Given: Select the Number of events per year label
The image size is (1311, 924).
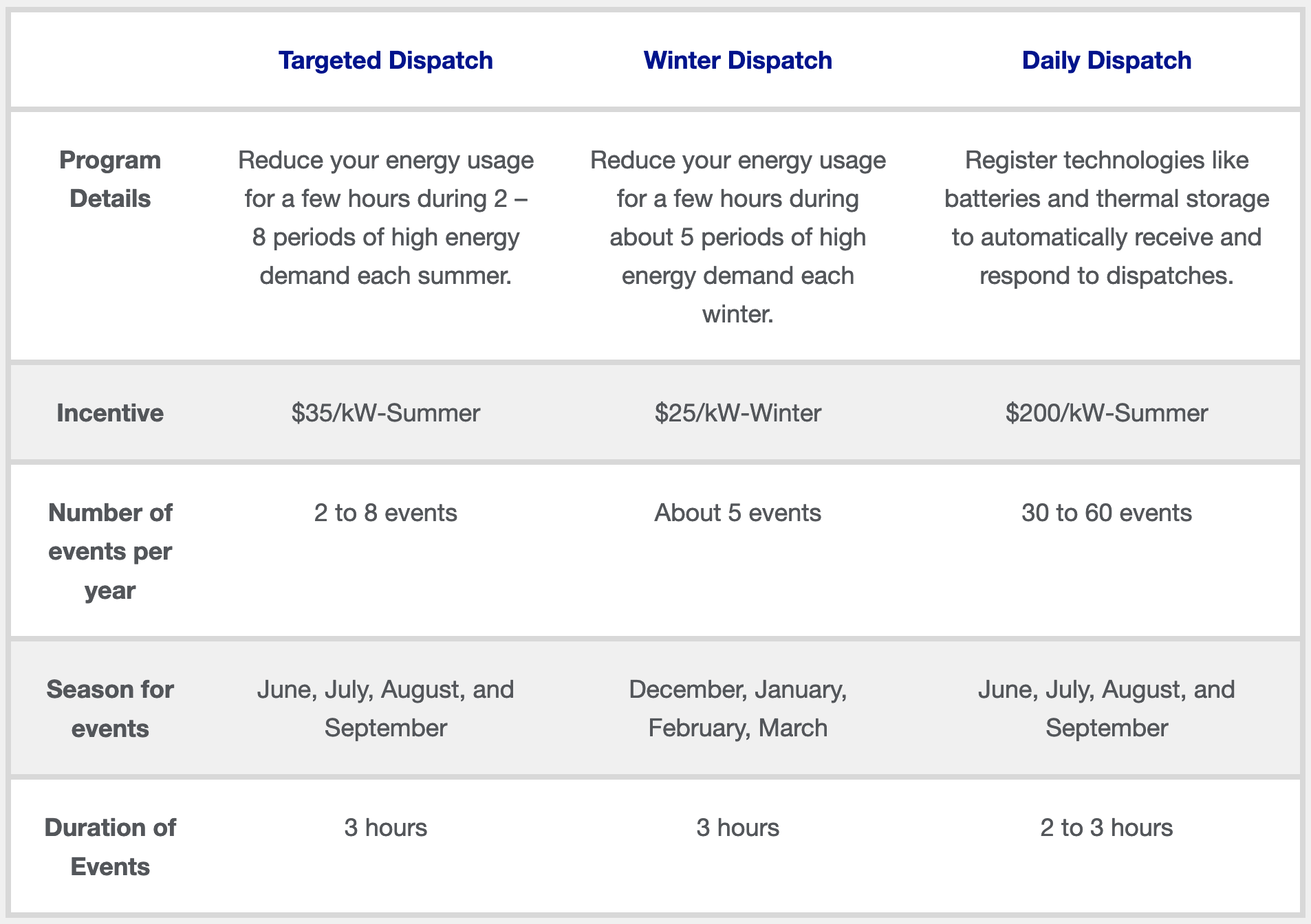Looking at the screenshot, I should point(110,551).
